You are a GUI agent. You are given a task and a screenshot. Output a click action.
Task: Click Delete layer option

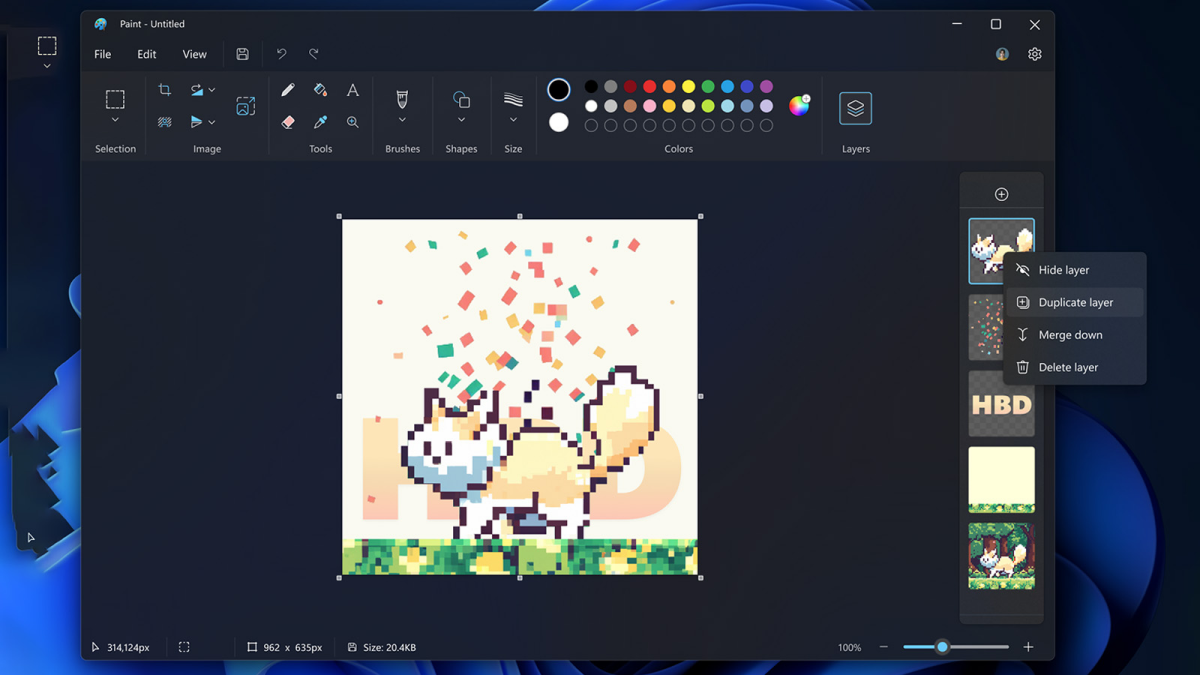(x=1068, y=367)
